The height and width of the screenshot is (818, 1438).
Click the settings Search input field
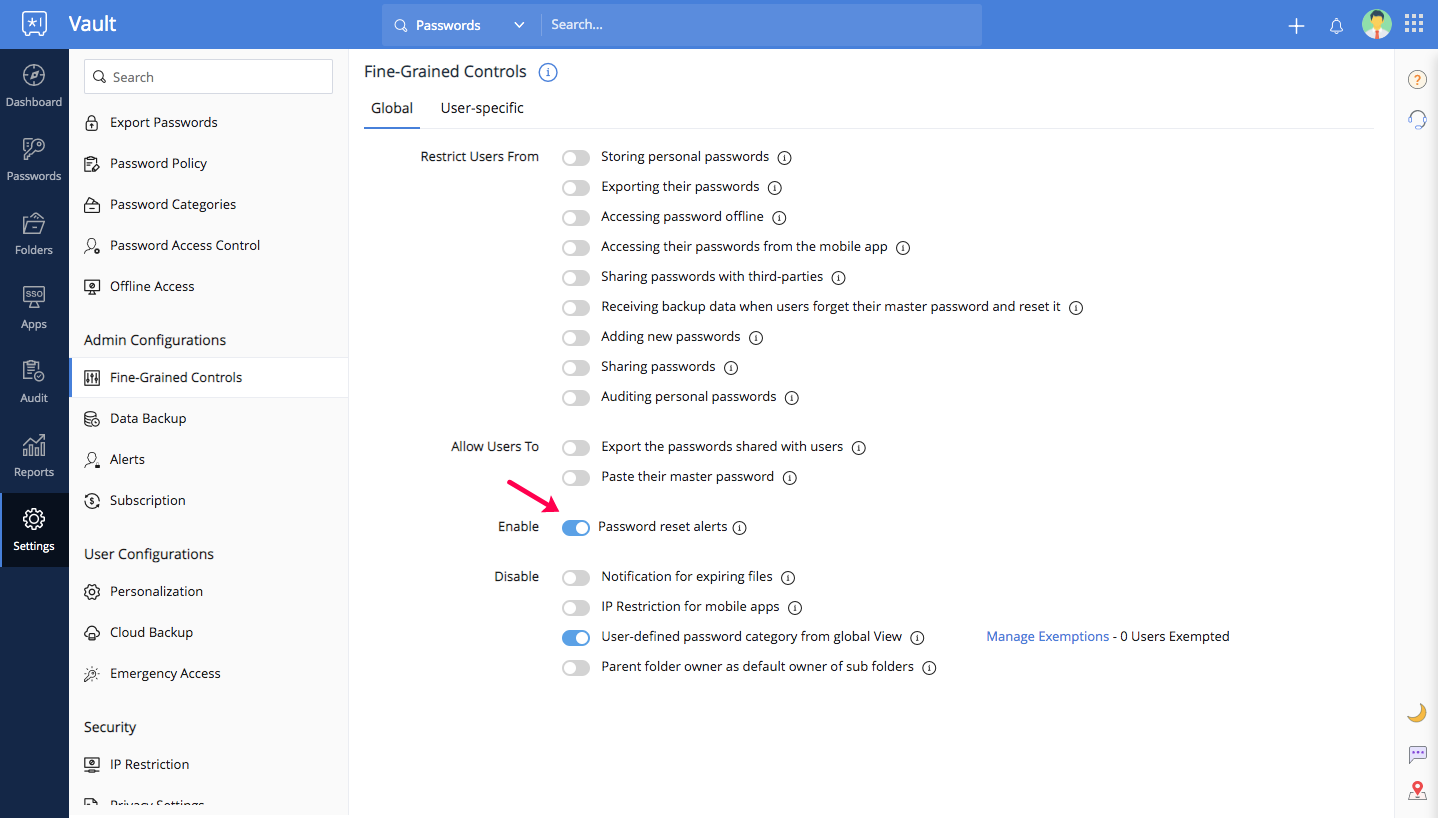click(208, 77)
